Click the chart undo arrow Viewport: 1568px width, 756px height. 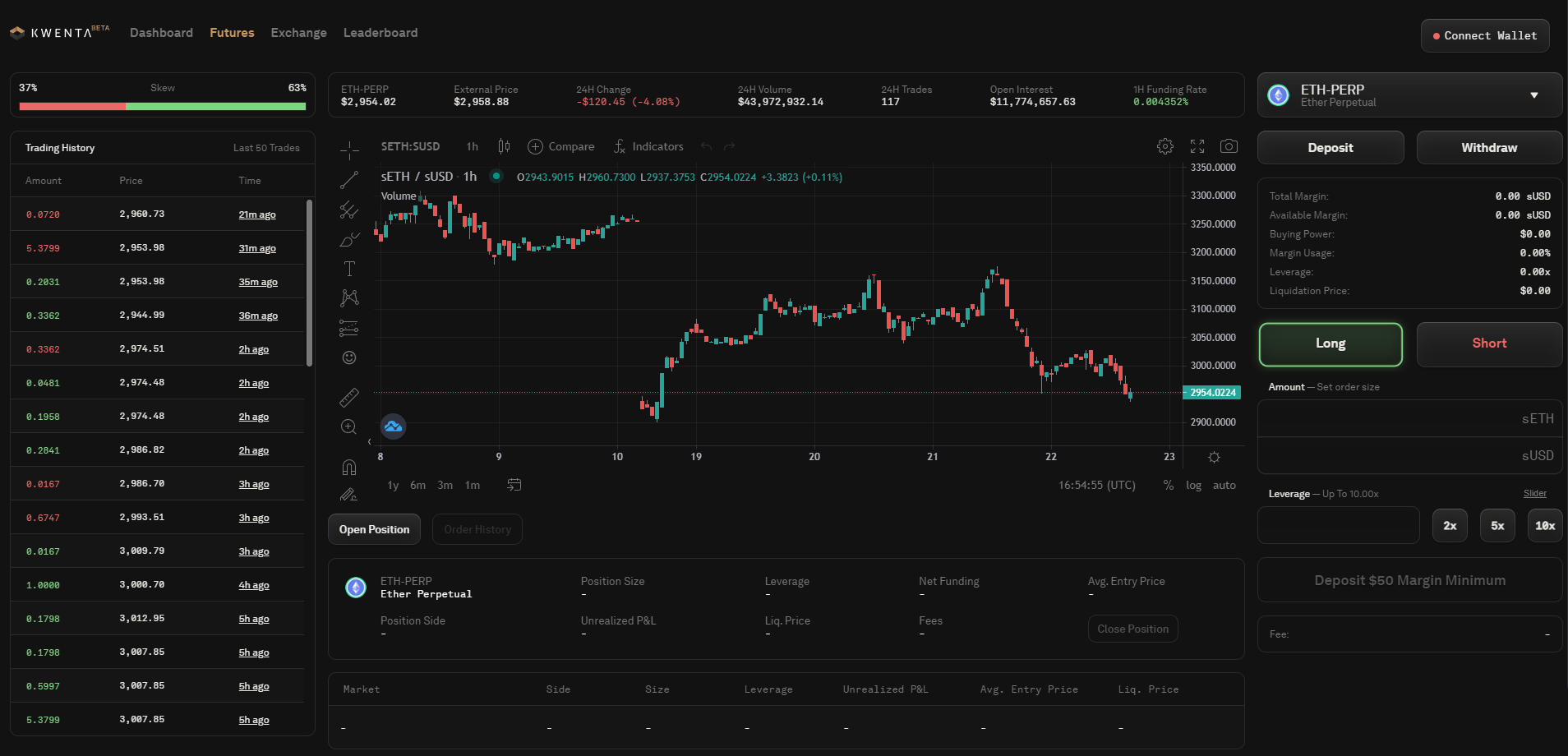coord(706,146)
